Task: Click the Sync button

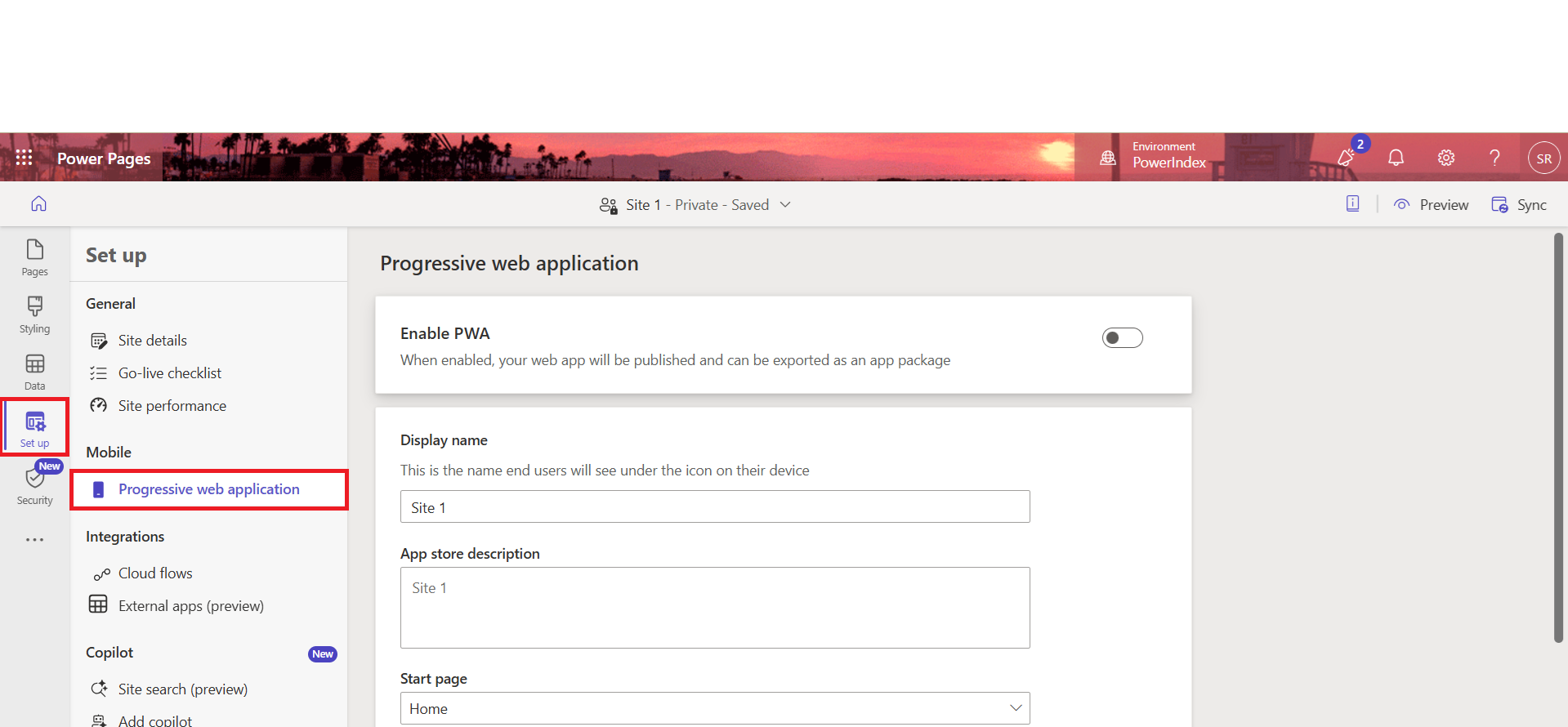Action: tap(1519, 205)
